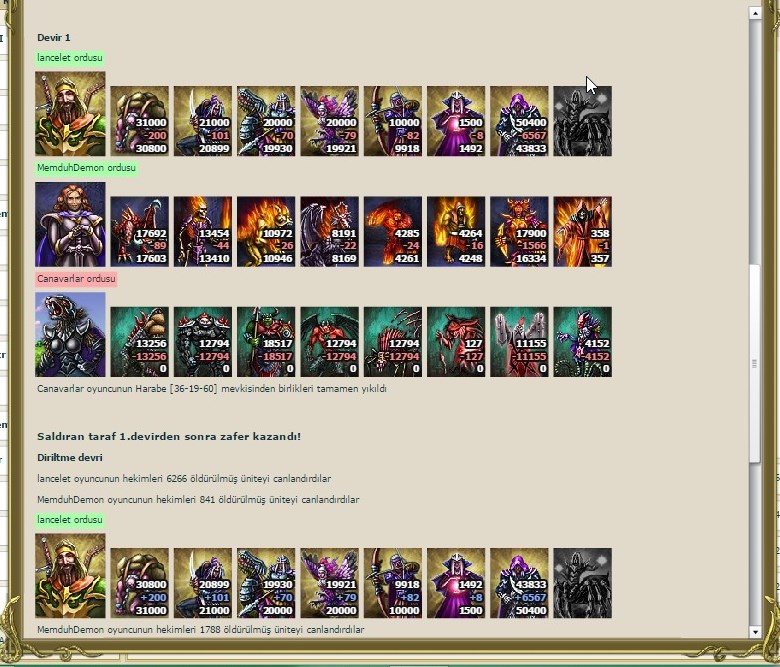This screenshot has height=667, width=780.
Task: Click the scrollbar up arrow
Action: tap(755, 13)
